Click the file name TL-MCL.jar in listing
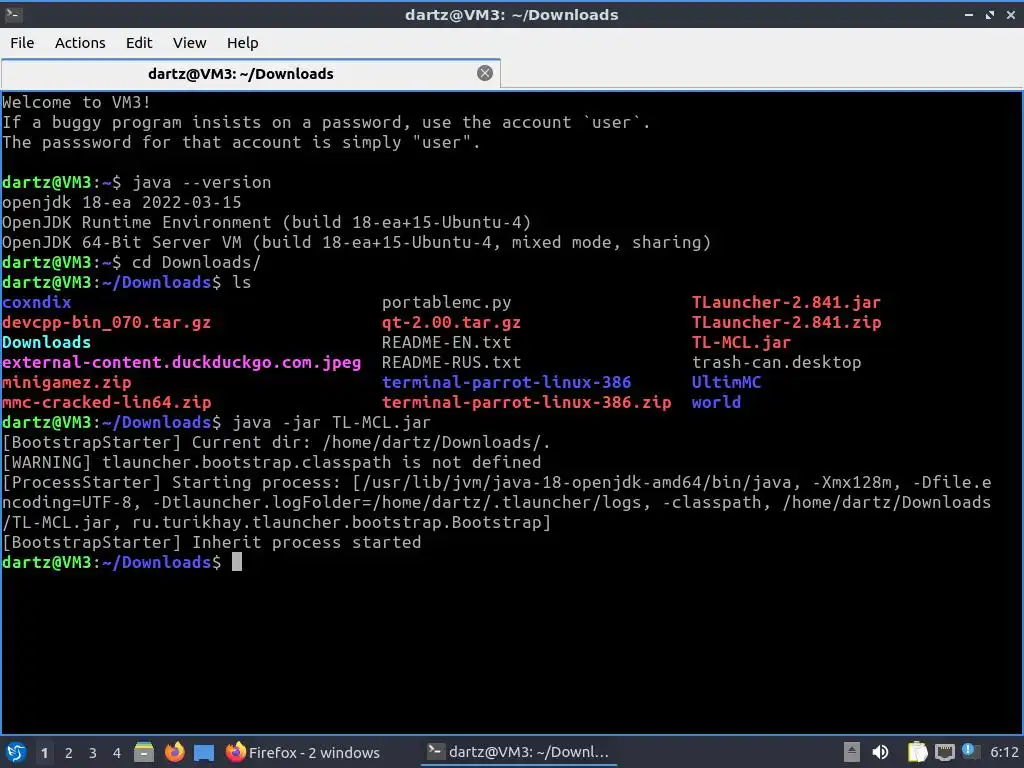The height and width of the screenshot is (768, 1024). (x=741, y=342)
